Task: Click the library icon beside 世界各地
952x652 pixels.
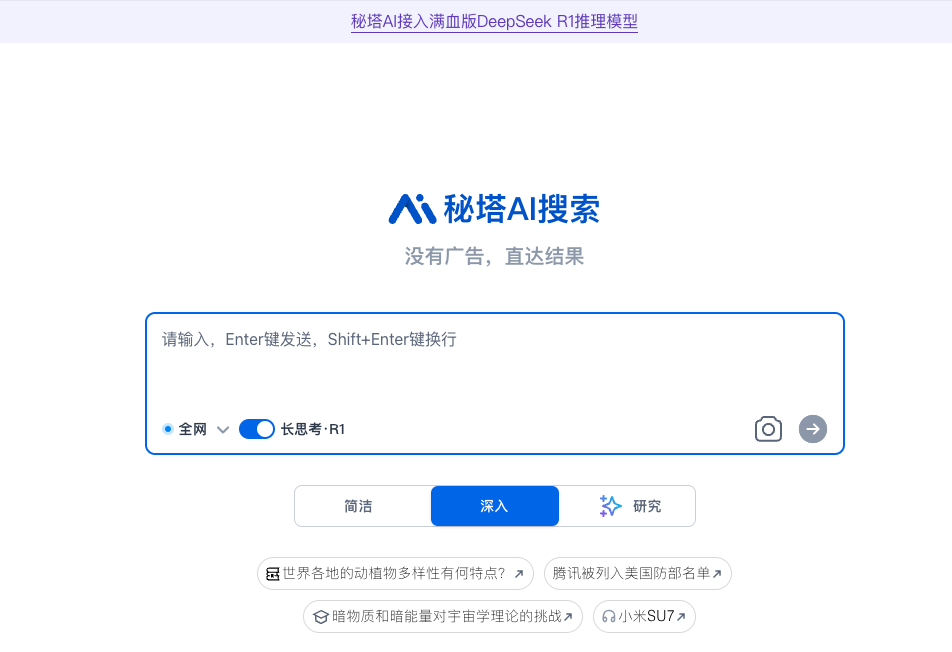Action: (x=273, y=574)
